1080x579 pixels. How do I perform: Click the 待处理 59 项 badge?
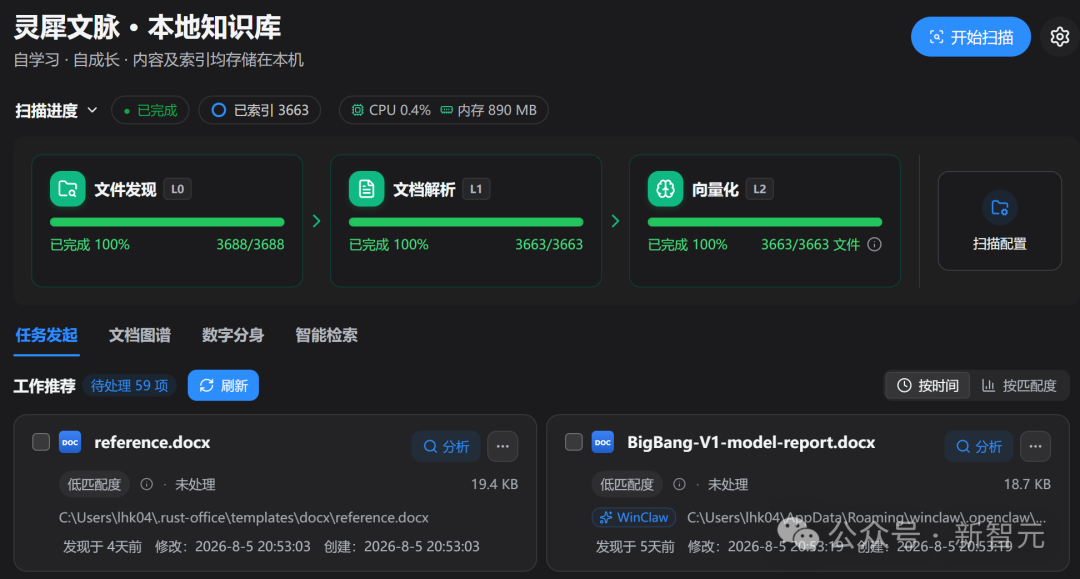point(129,386)
